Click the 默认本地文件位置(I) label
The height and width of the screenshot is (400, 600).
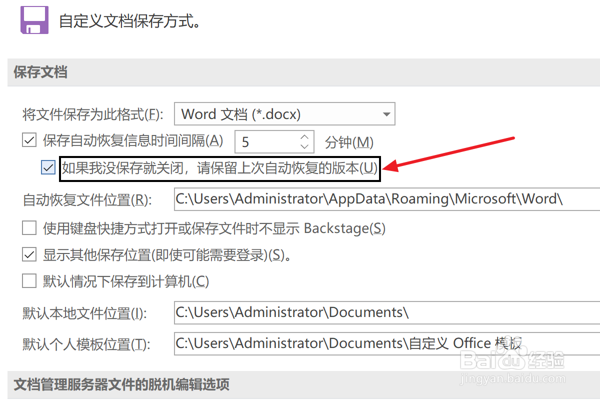click(x=85, y=313)
